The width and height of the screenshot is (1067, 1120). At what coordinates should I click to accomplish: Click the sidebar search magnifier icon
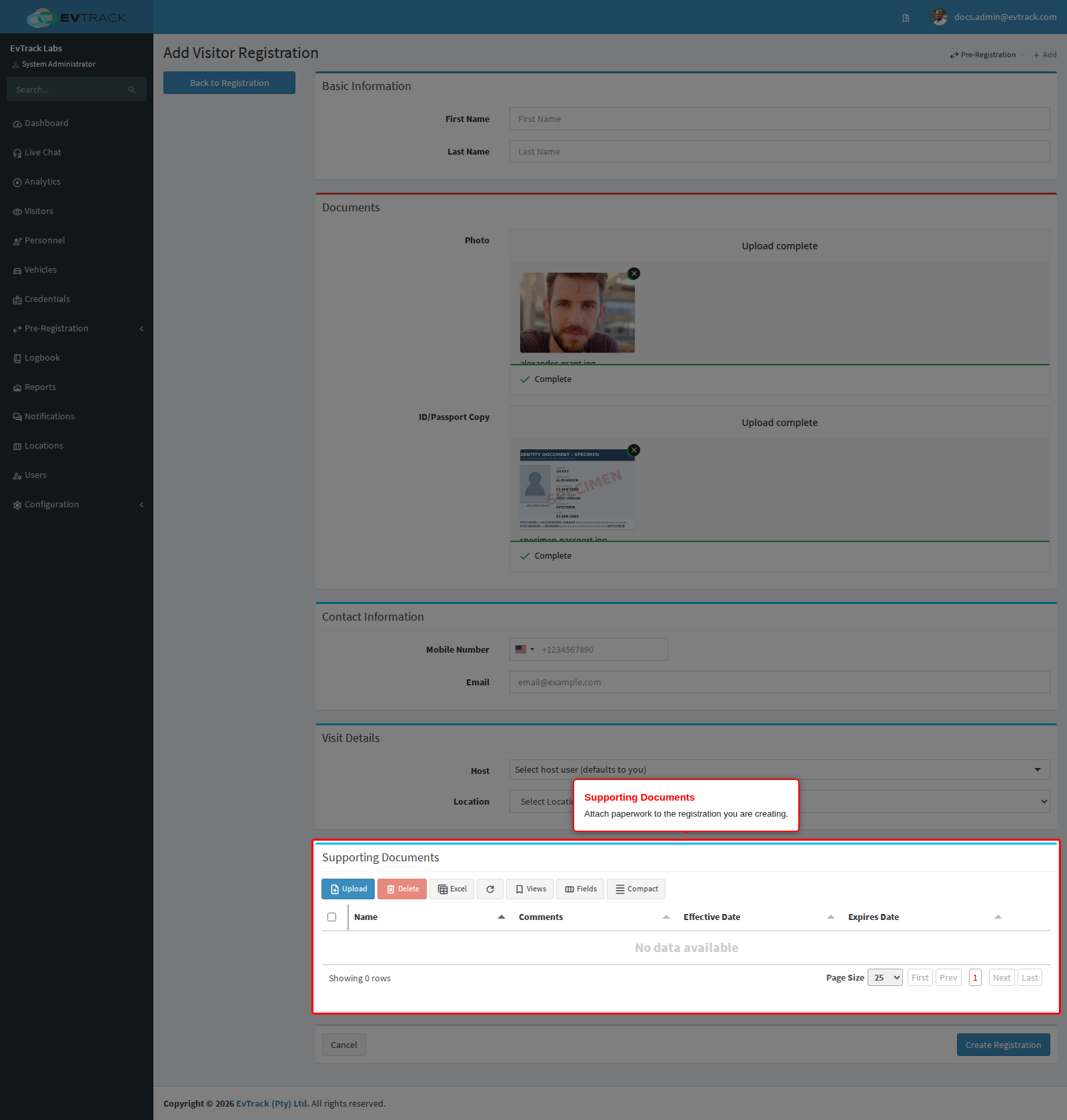tap(132, 89)
